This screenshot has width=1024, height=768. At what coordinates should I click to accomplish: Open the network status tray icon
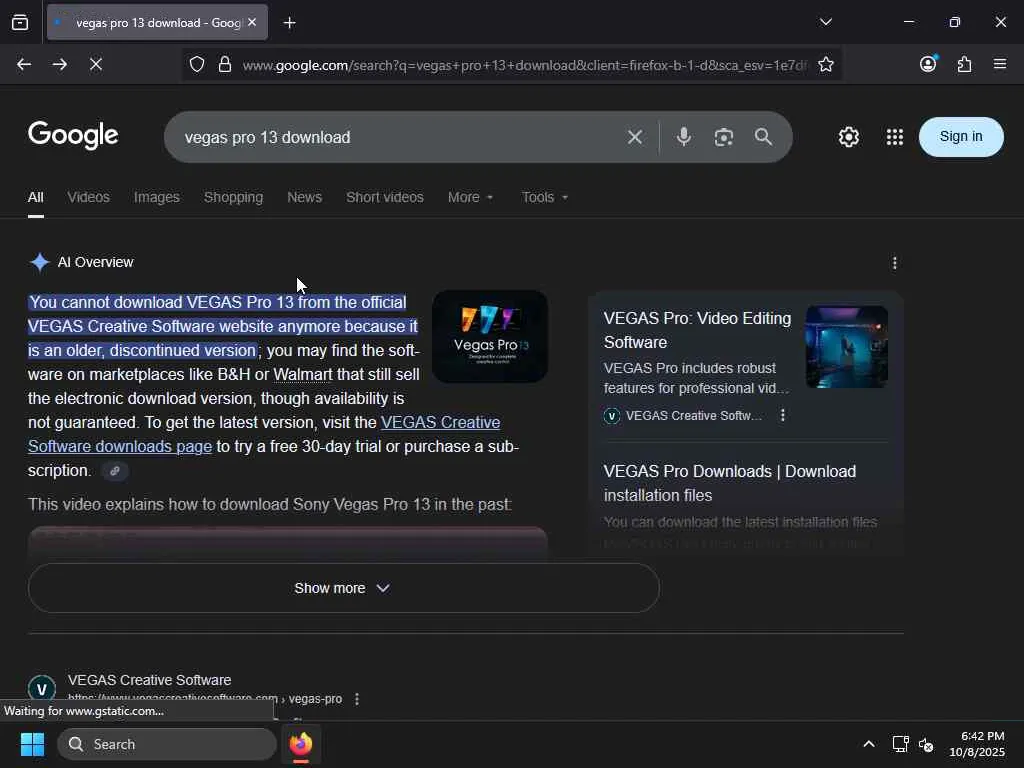click(901, 744)
